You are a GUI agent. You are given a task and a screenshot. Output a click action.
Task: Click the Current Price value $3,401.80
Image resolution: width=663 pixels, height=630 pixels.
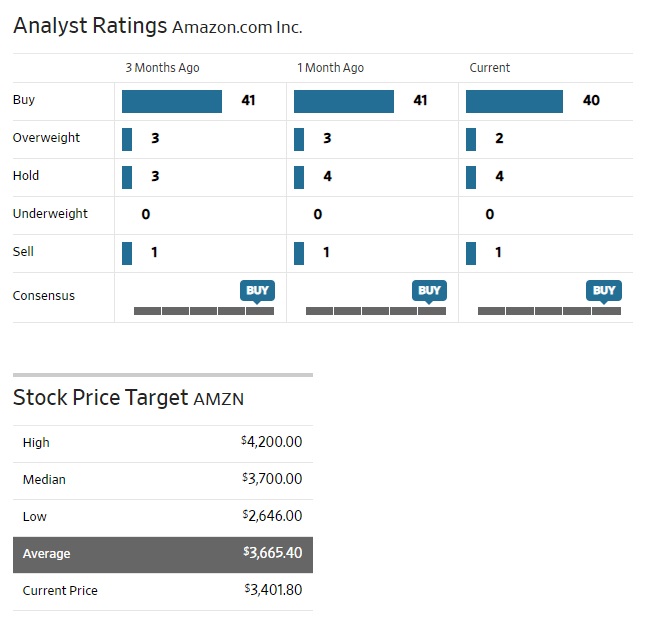point(272,590)
